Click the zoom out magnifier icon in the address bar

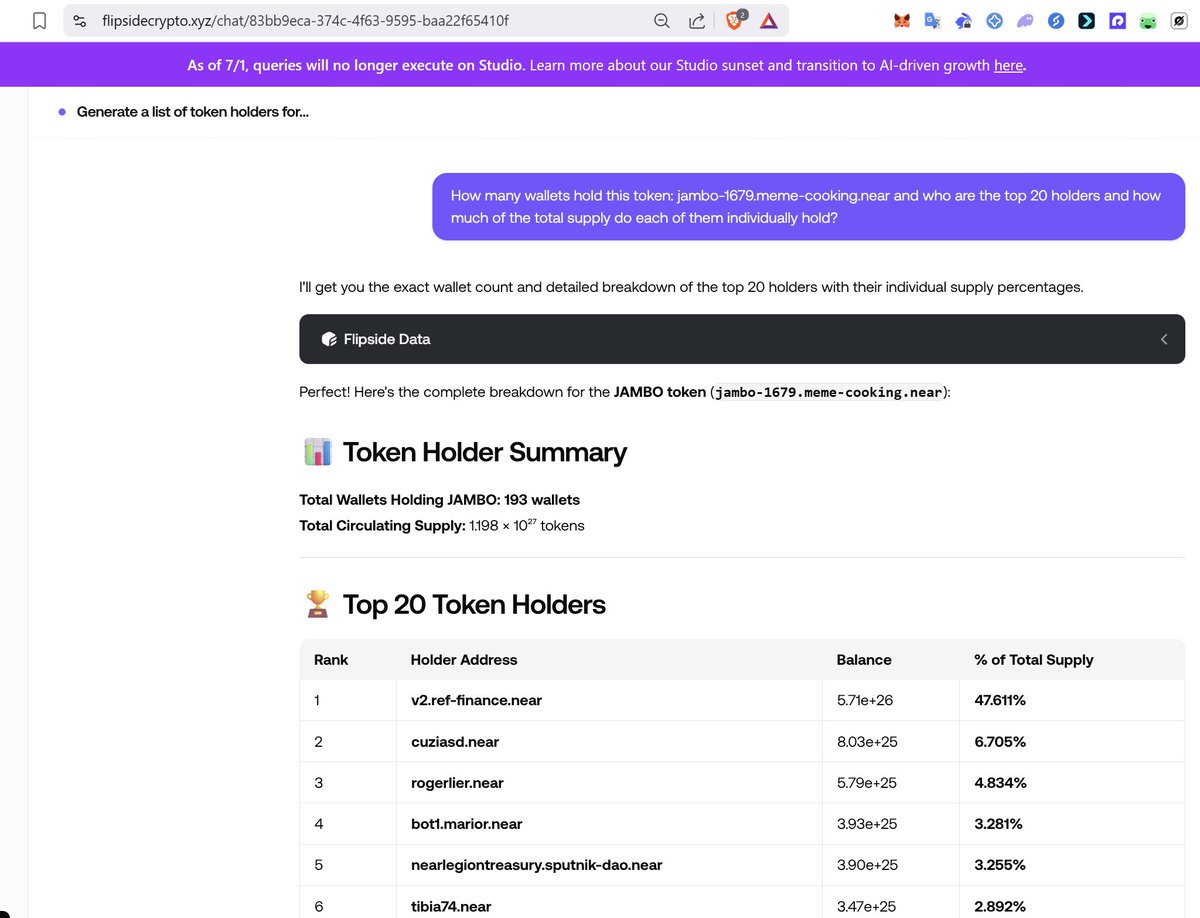[662, 20]
